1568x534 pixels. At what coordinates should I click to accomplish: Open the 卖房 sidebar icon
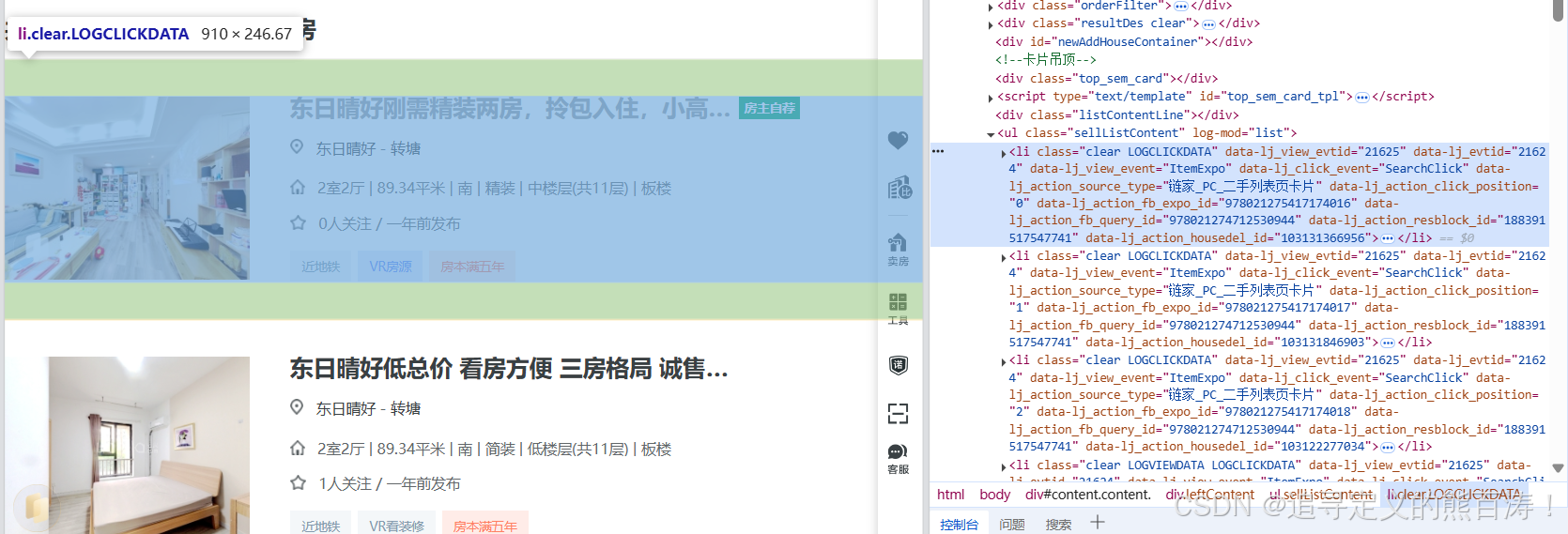point(898,250)
